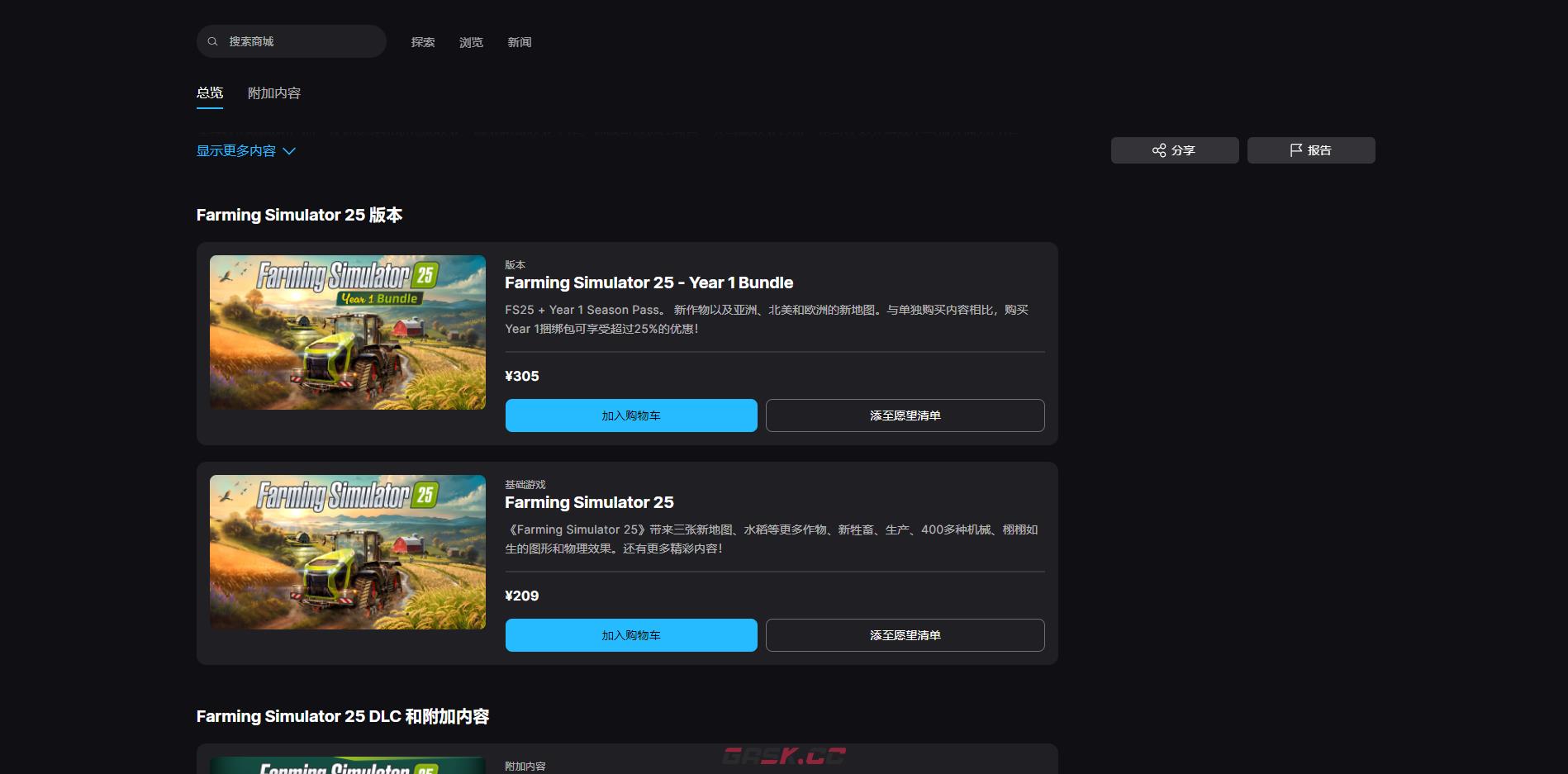Click the search magnifier icon
The image size is (1568, 774).
tap(214, 40)
